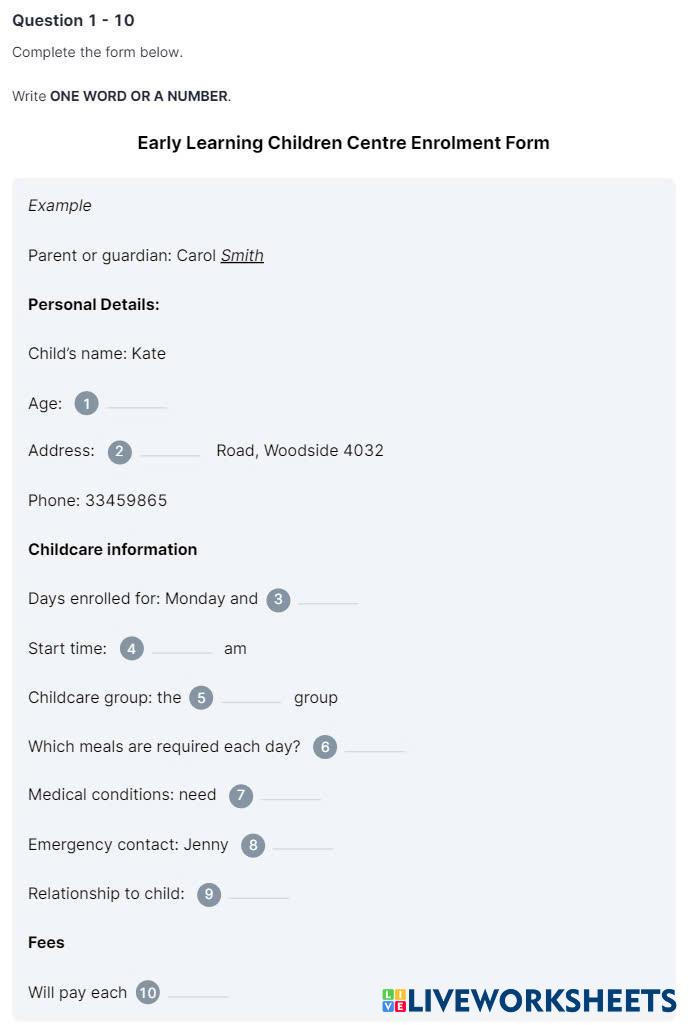The width and height of the screenshot is (689, 1025).
Task: Click the number 4 badge beside Start time
Action: 132,649
